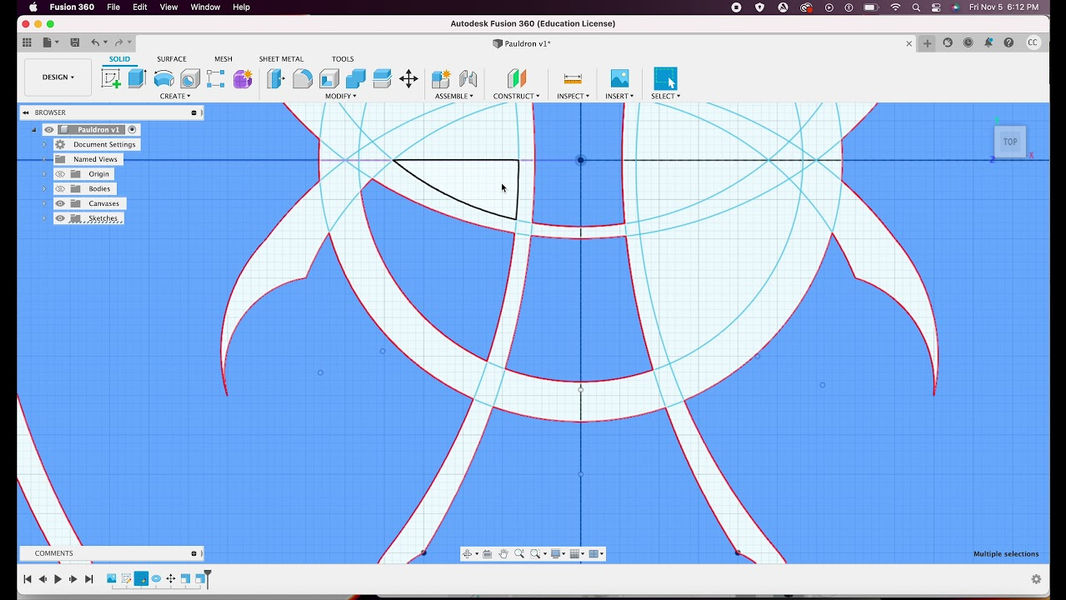Open the Window menu in menu bar

coord(205,7)
